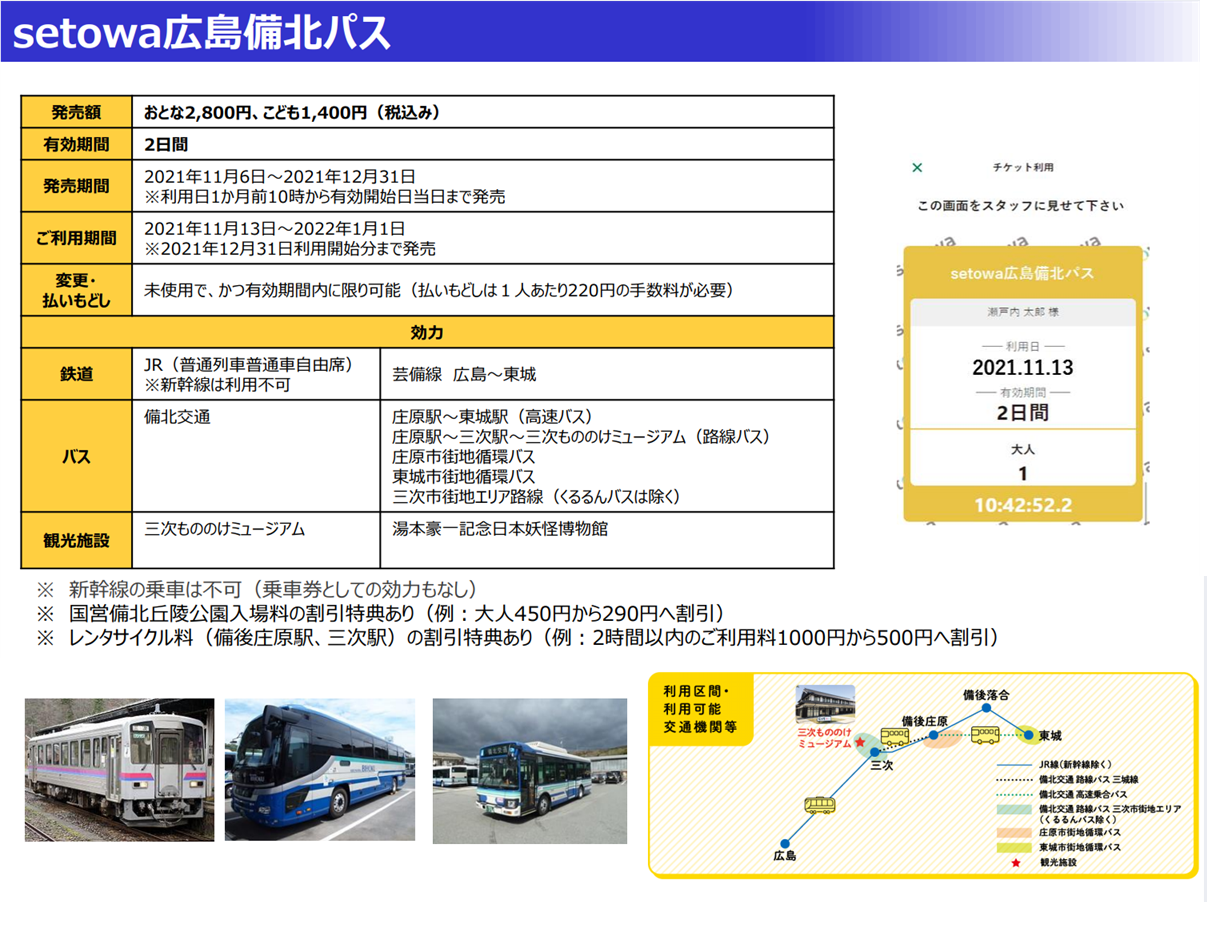Viewport: 1218px width, 940px height.
Task: Close the チケット利用 ticket screen with X
Action: (917, 168)
